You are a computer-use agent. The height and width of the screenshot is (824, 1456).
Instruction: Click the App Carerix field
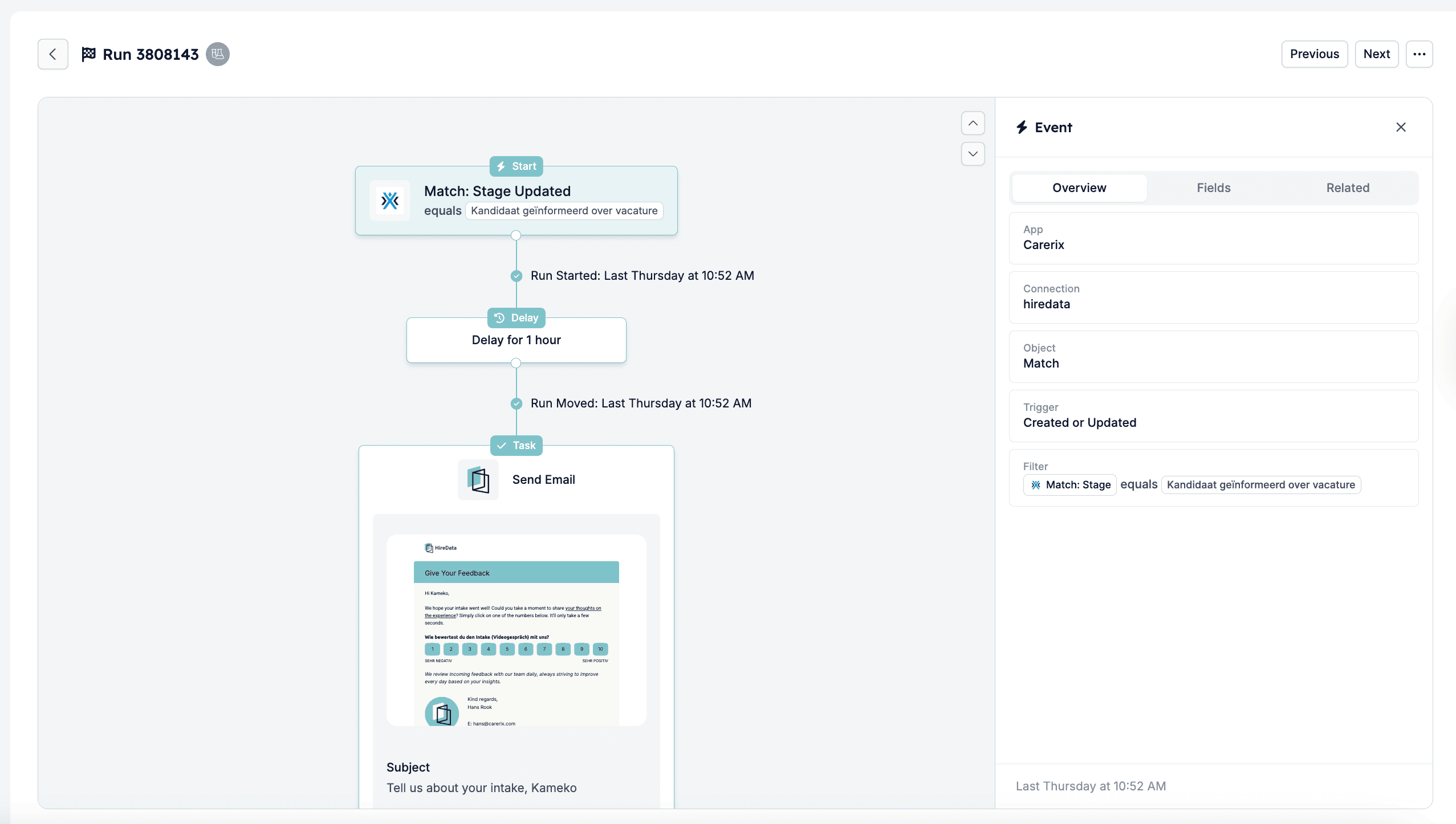[1214, 238]
